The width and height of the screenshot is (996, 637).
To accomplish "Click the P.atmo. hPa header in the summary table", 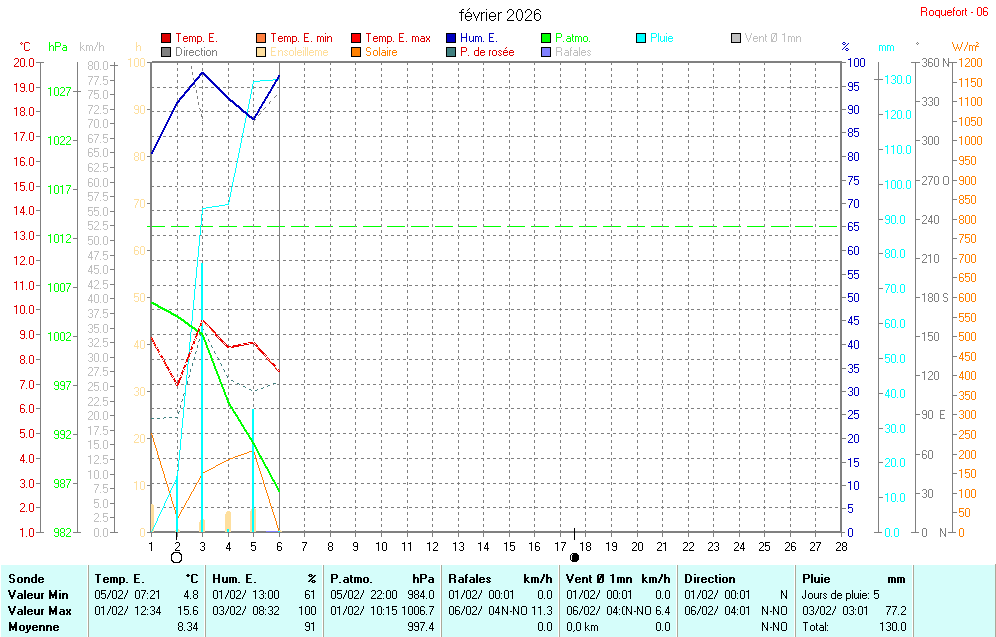I will [x=382, y=579].
